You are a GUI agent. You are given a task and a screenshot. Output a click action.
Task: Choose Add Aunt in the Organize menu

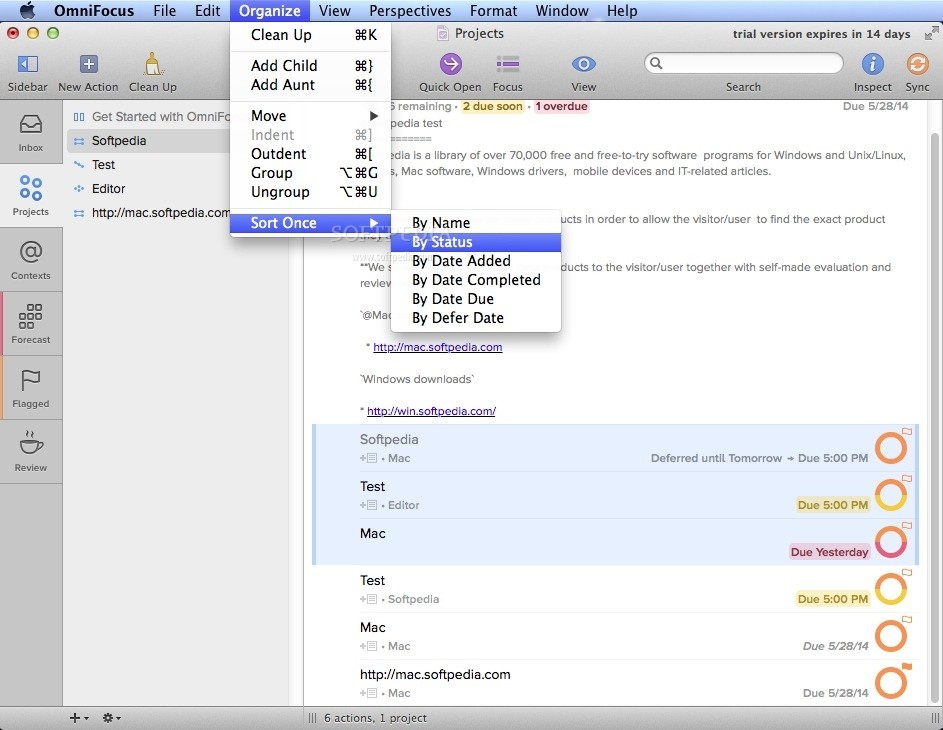[310, 85]
